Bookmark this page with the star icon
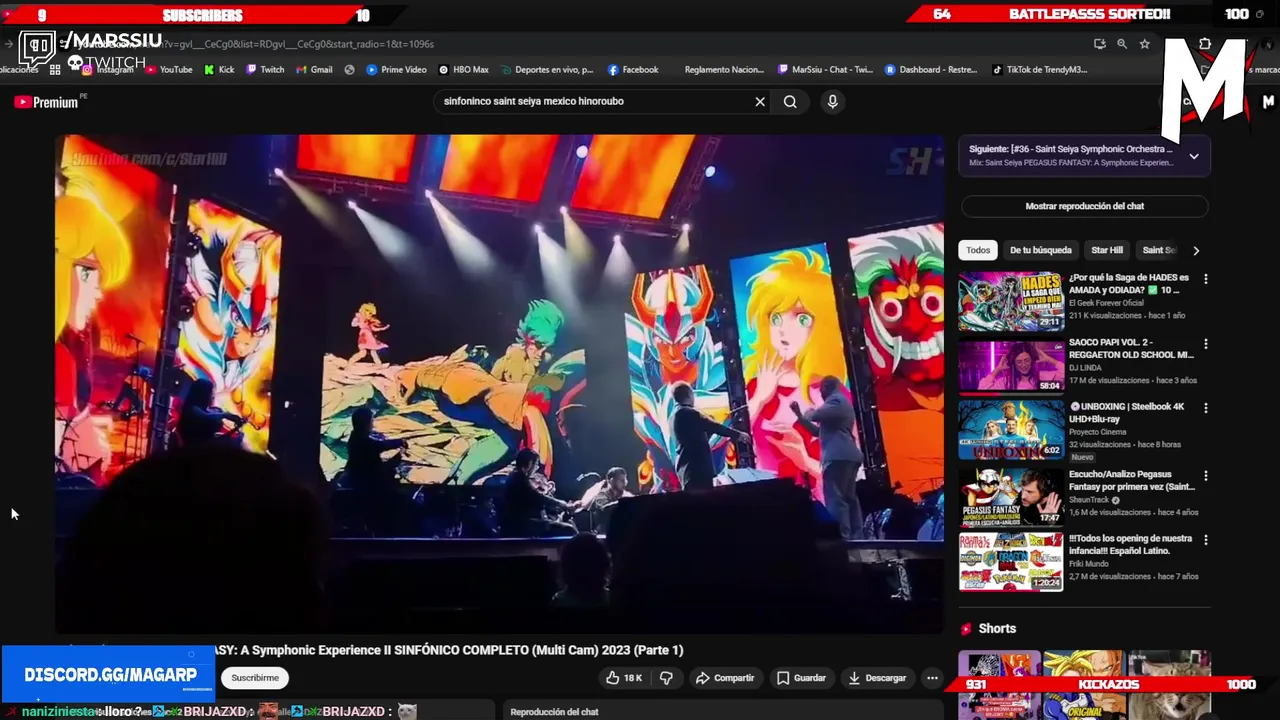 [x=1144, y=44]
